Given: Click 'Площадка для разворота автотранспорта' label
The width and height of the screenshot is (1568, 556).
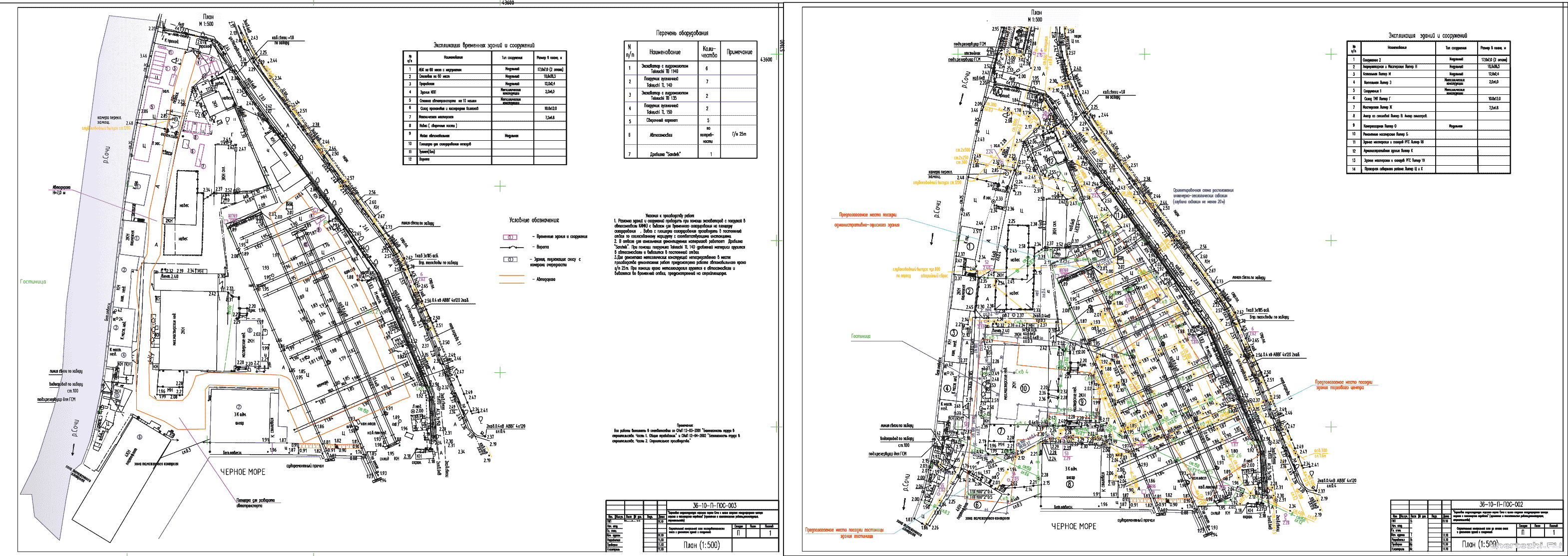Looking at the screenshot, I should coord(255,504).
